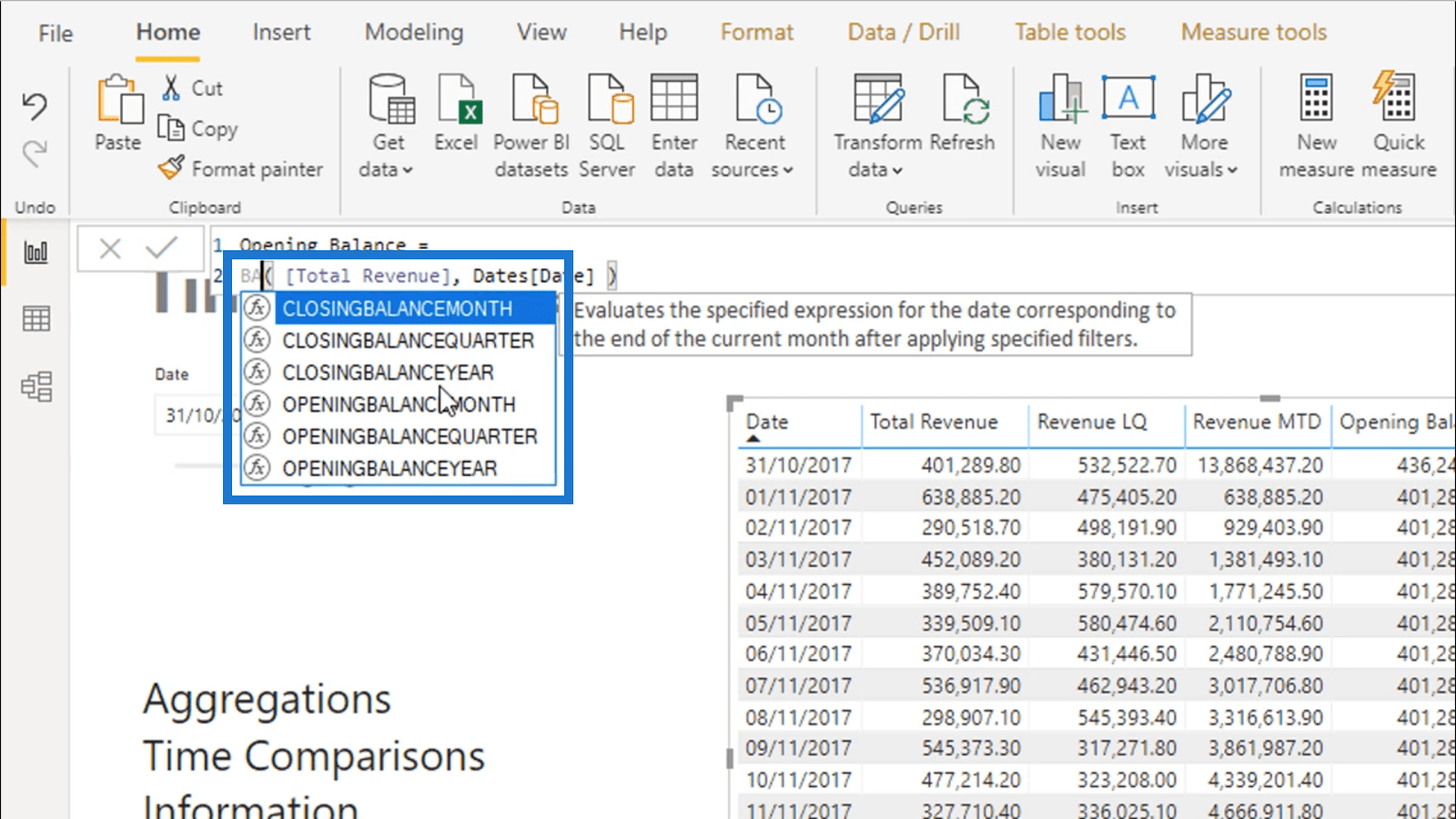
Task: Connect to SQL Server
Action: click(607, 127)
